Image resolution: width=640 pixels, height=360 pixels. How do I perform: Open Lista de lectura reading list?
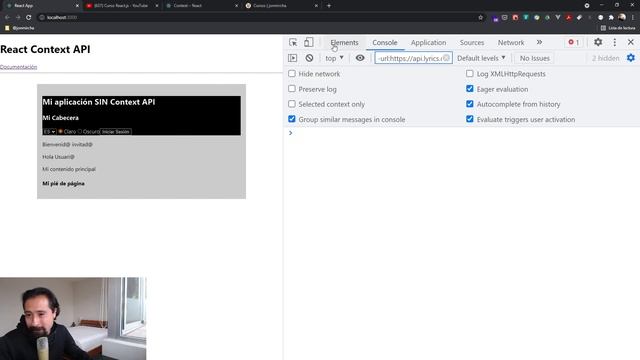[618, 28]
